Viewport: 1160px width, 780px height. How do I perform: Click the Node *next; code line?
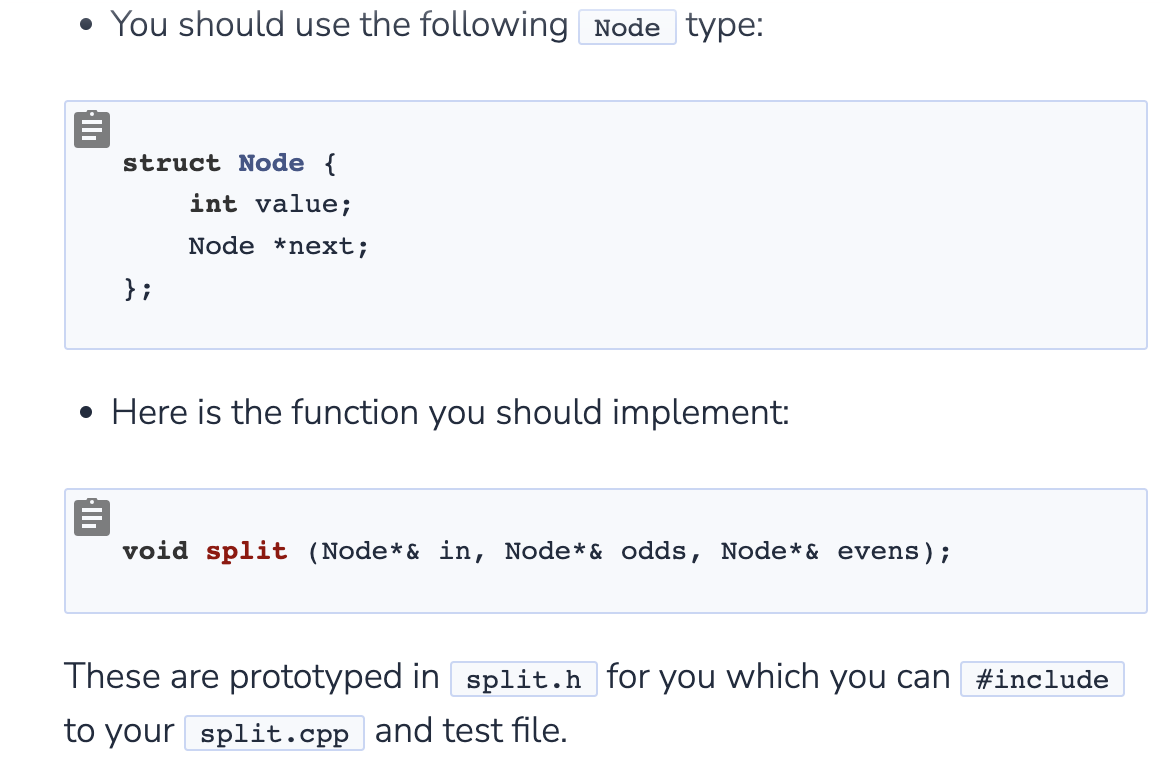[x=278, y=246]
